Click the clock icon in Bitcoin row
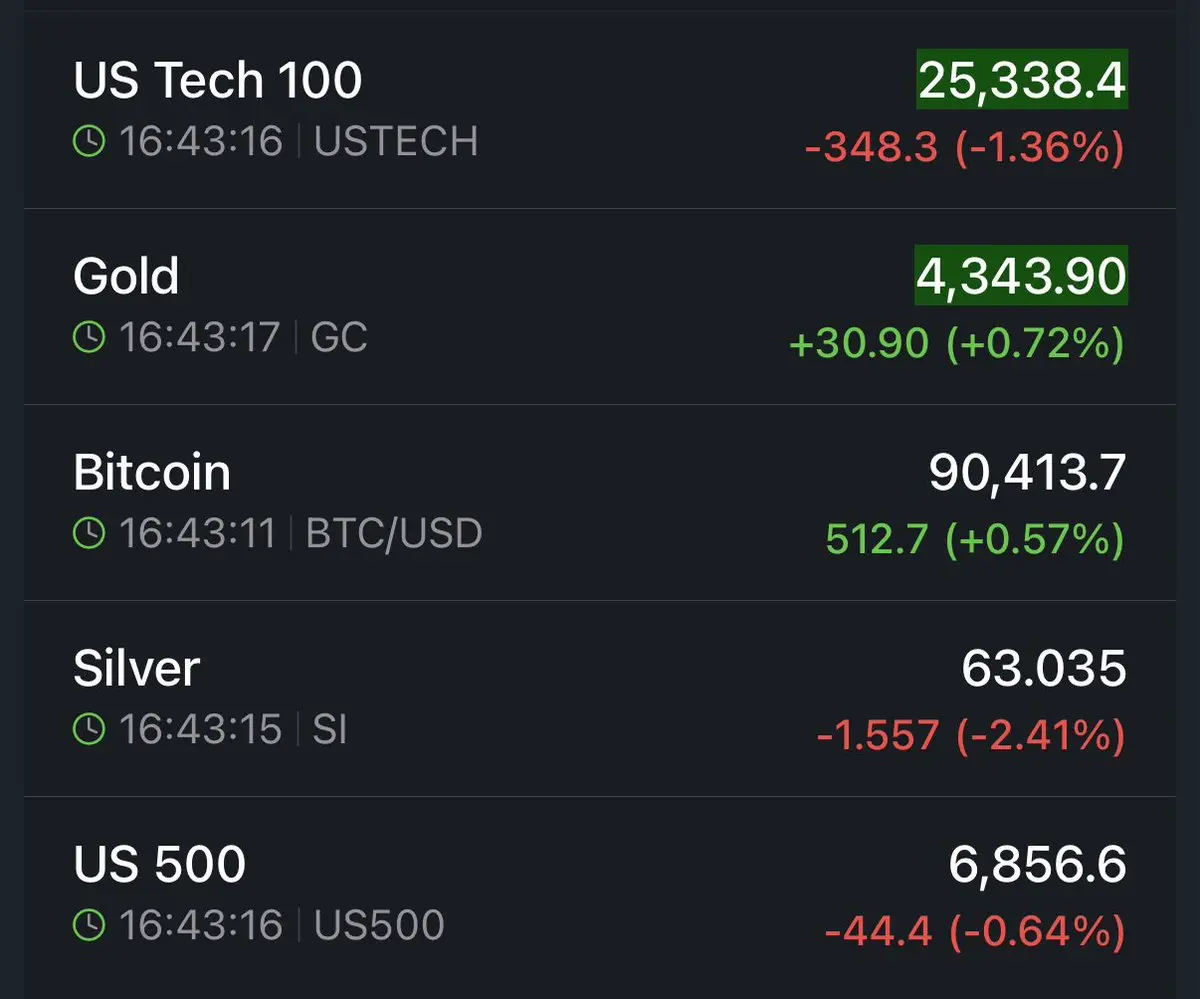The height and width of the screenshot is (999, 1200). [89, 534]
